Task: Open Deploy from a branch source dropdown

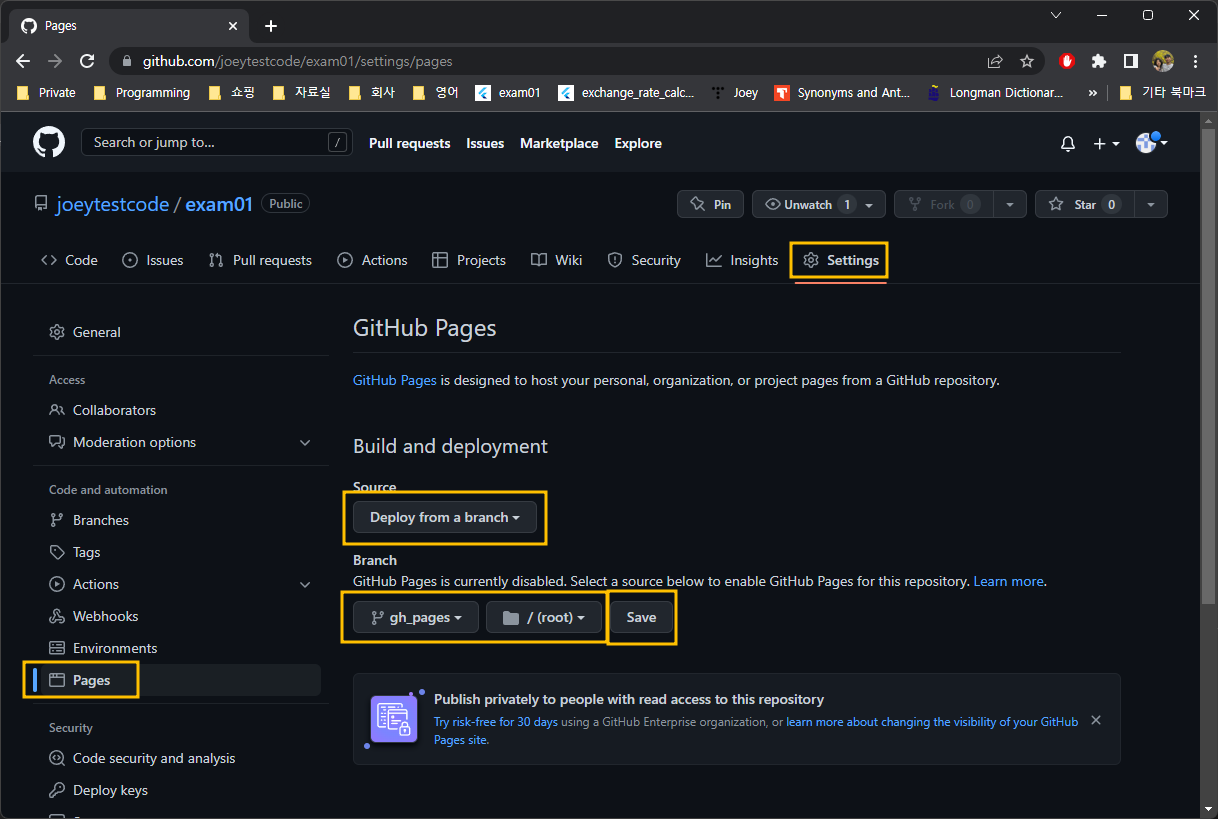Action: coord(445,517)
